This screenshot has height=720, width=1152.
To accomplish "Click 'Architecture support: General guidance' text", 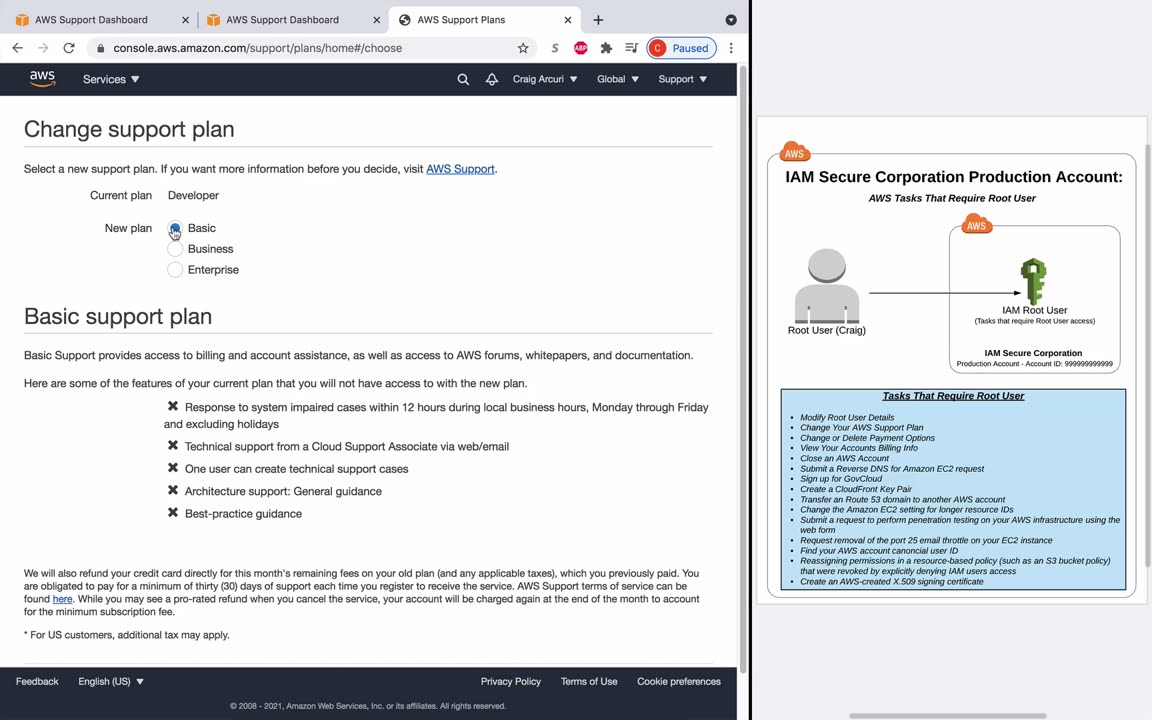I will coord(283,492).
